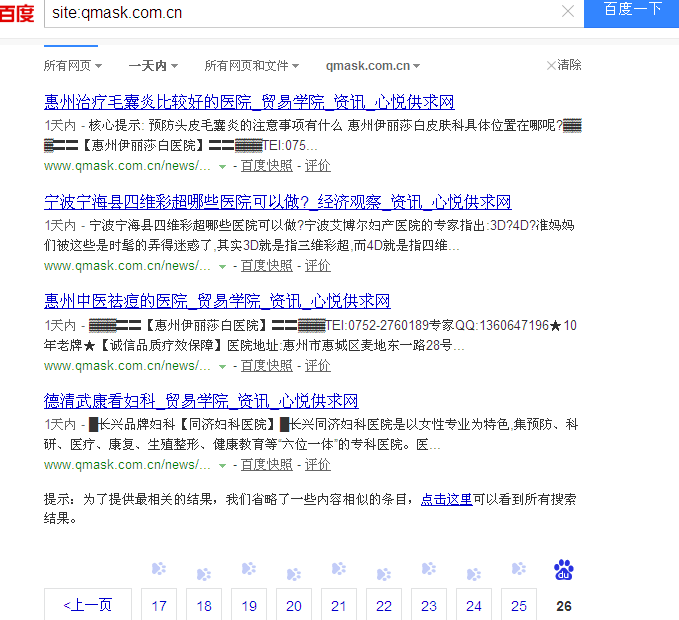679x620 pixels.
Task: Go to results page 24
Action: click(x=474, y=604)
